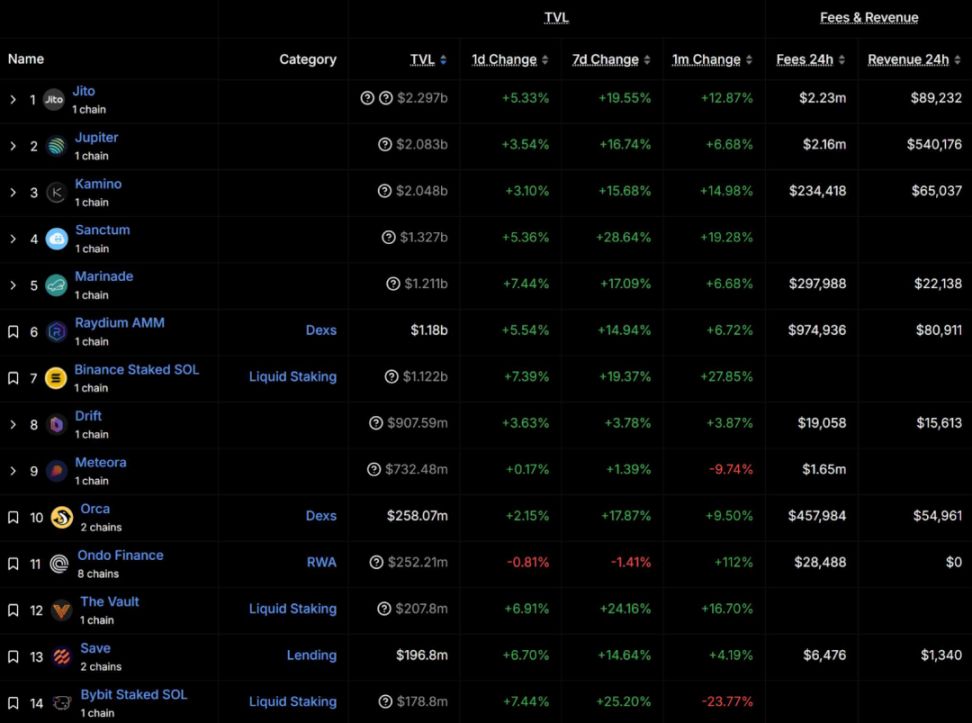Click the Sanctum protocol logo icon
The image size is (972, 723).
(56, 239)
